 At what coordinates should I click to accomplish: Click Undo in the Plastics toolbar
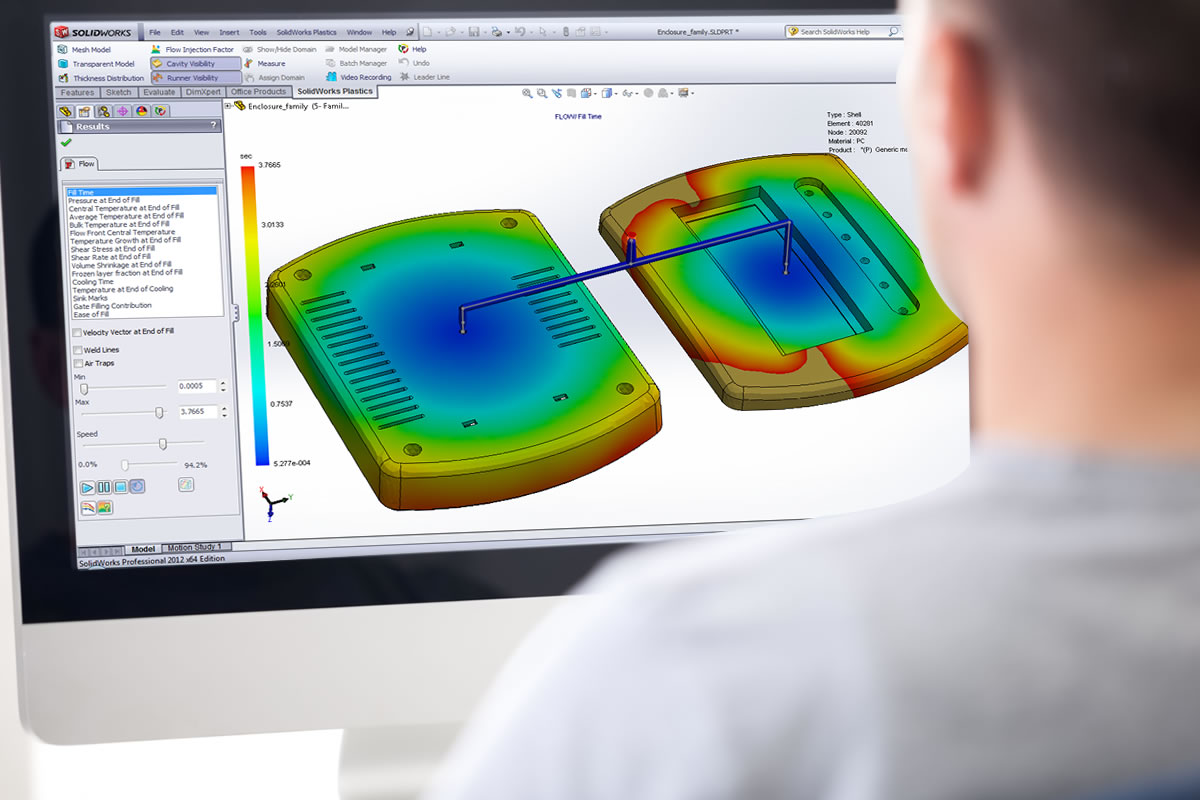(414, 63)
